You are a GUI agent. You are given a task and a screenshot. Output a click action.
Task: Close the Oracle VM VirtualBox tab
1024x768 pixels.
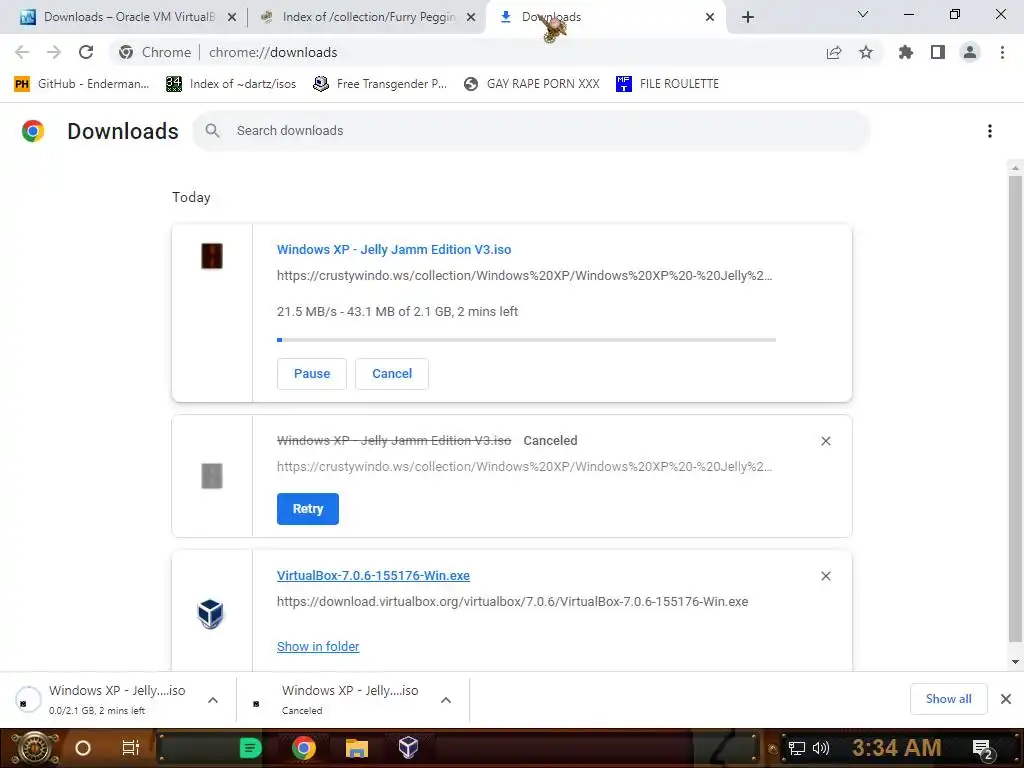[x=232, y=17]
